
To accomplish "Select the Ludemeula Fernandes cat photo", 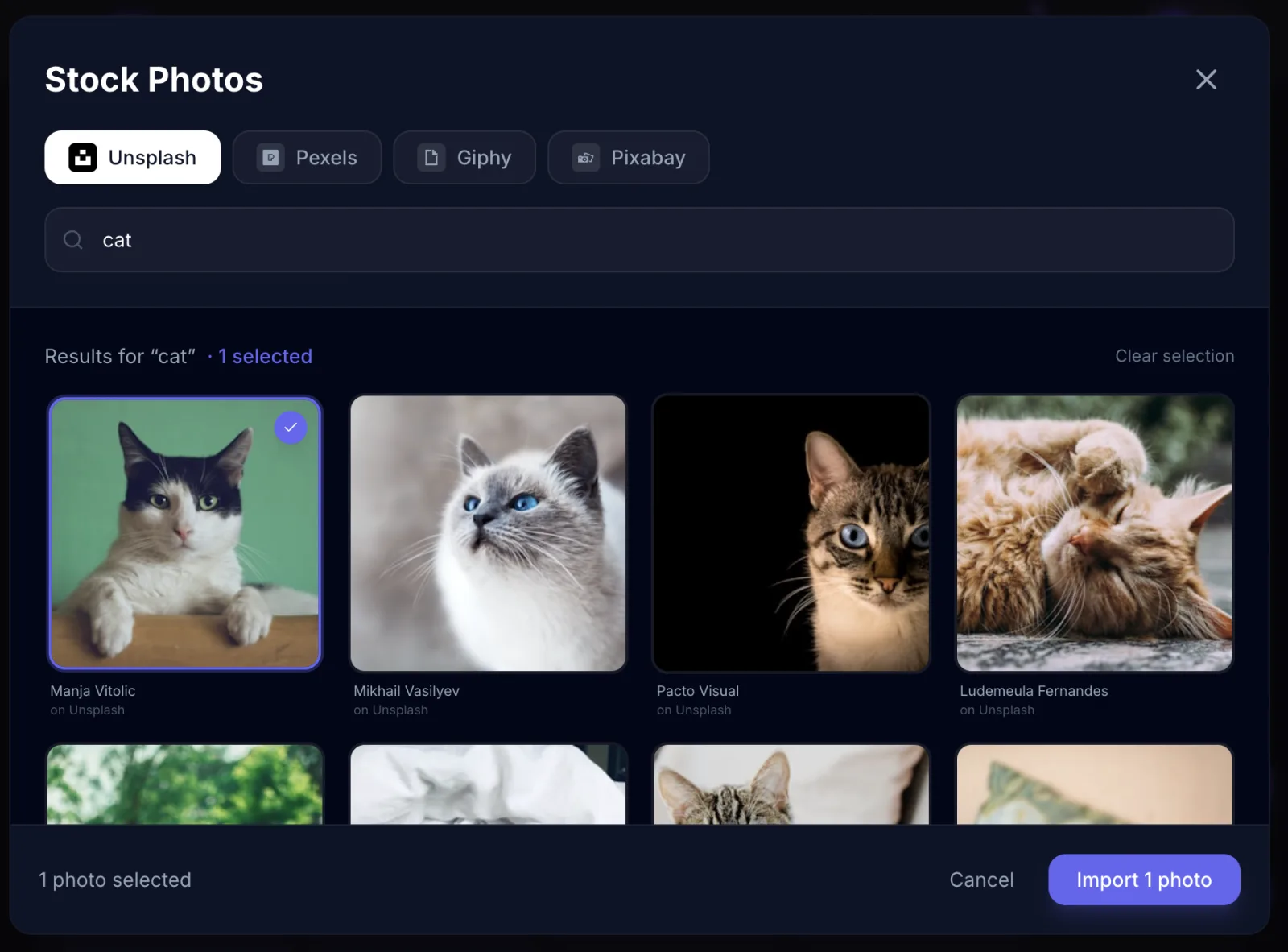I will coord(1095,533).
